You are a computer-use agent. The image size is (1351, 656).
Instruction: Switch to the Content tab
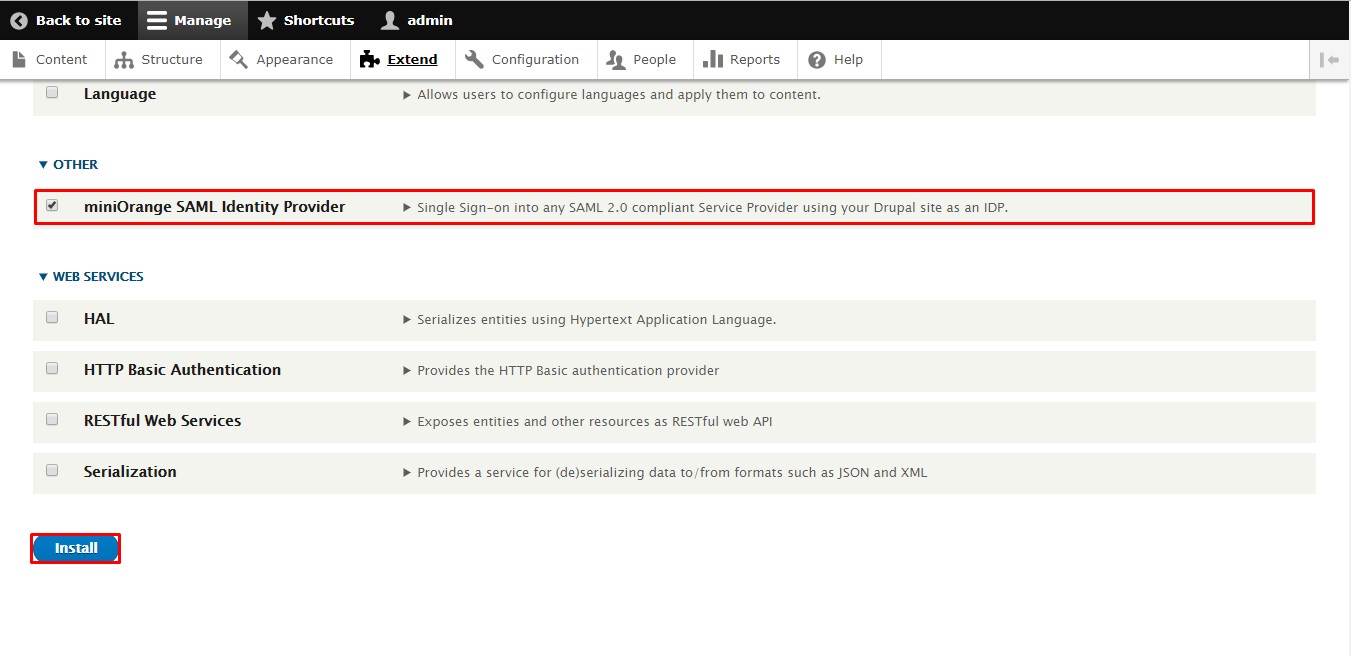pyautogui.click(x=52, y=59)
